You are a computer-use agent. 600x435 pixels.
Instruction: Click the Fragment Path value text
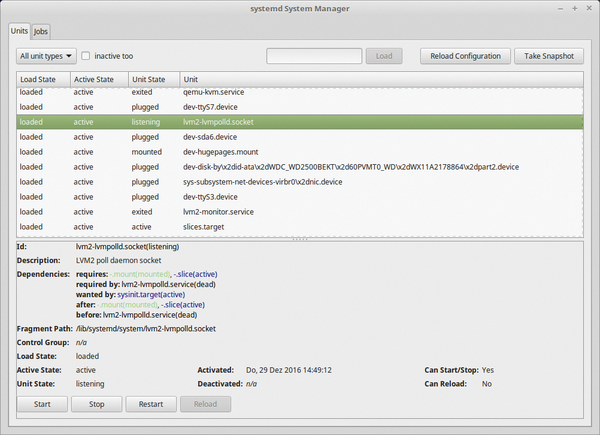tap(146, 329)
